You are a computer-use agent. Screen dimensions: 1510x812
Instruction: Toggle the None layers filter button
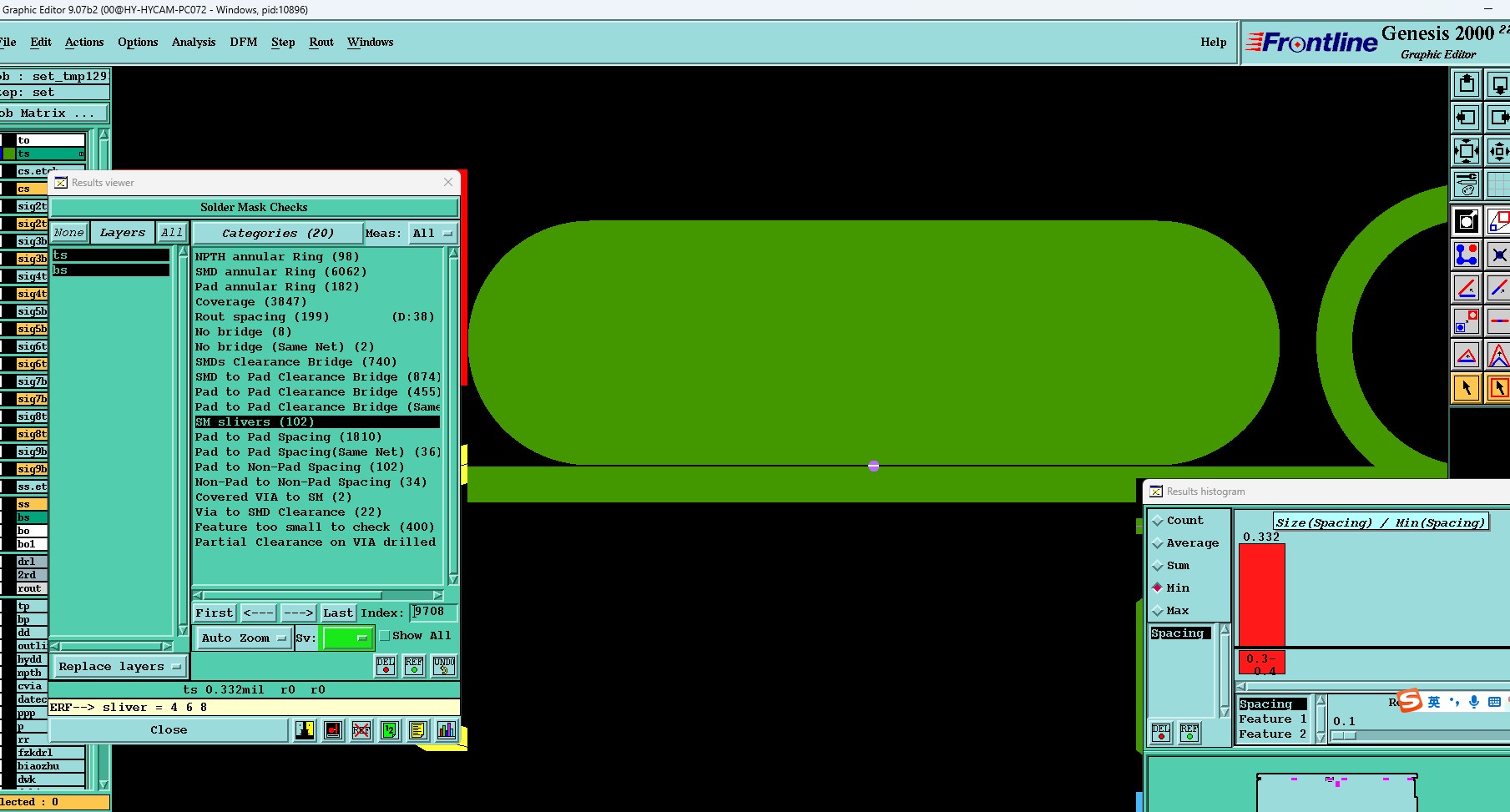[69, 233]
